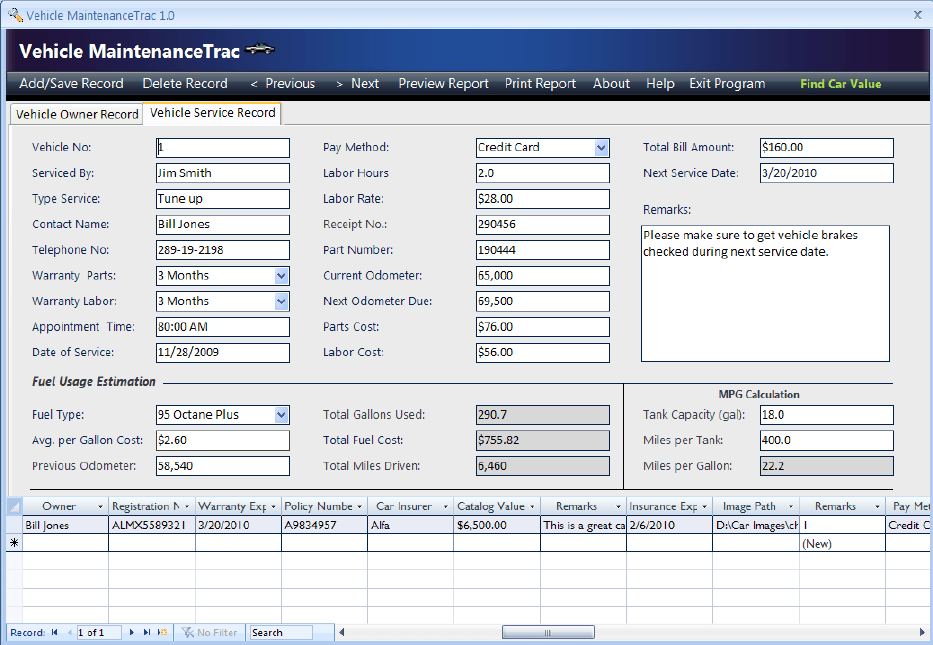Create a new blank record via navigator icon
Image resolution: width=933 pixels, height=645 pixels.
pos(162,632)
